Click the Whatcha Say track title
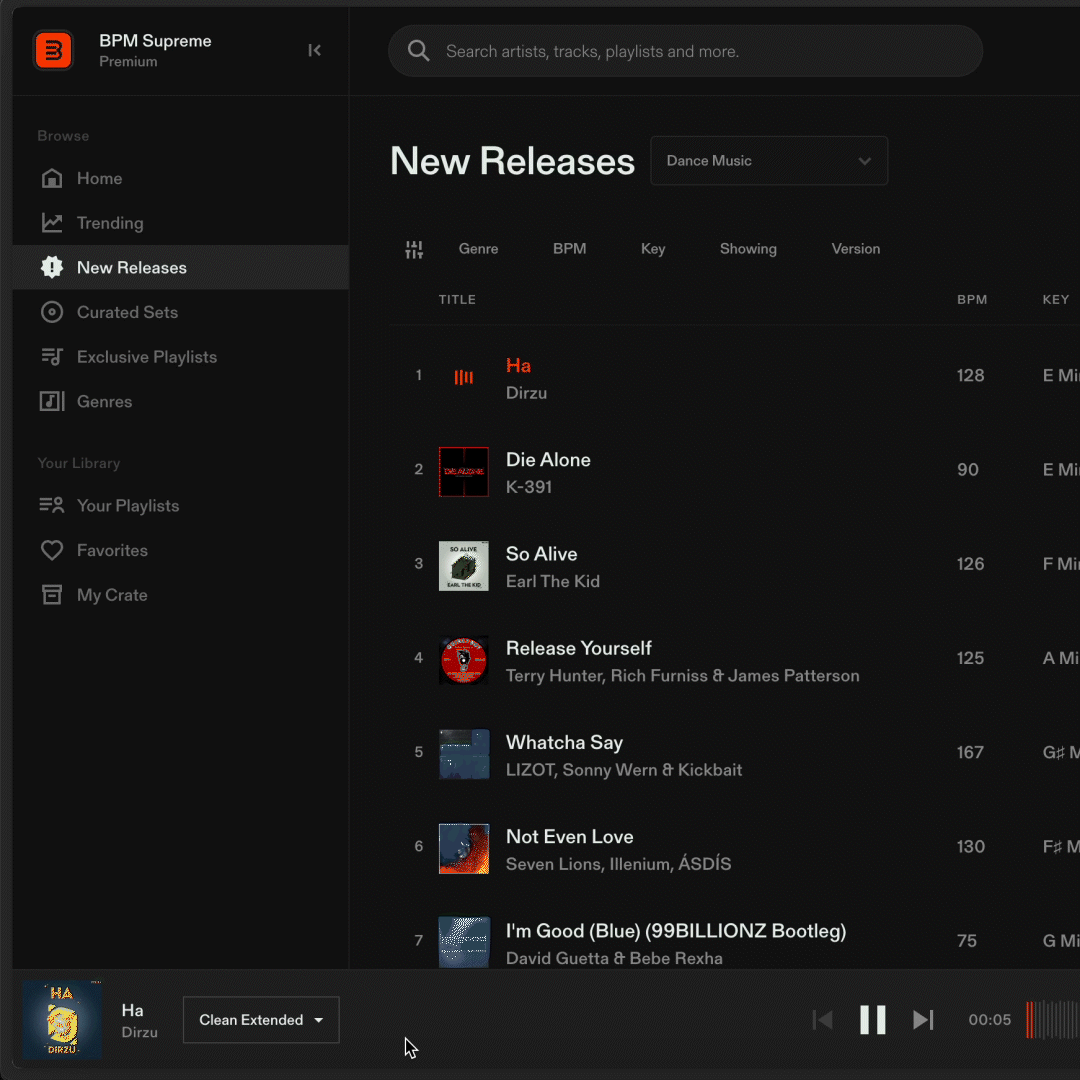The height and width of the screenshot is (1080, 1080). (x=564, y=742)
